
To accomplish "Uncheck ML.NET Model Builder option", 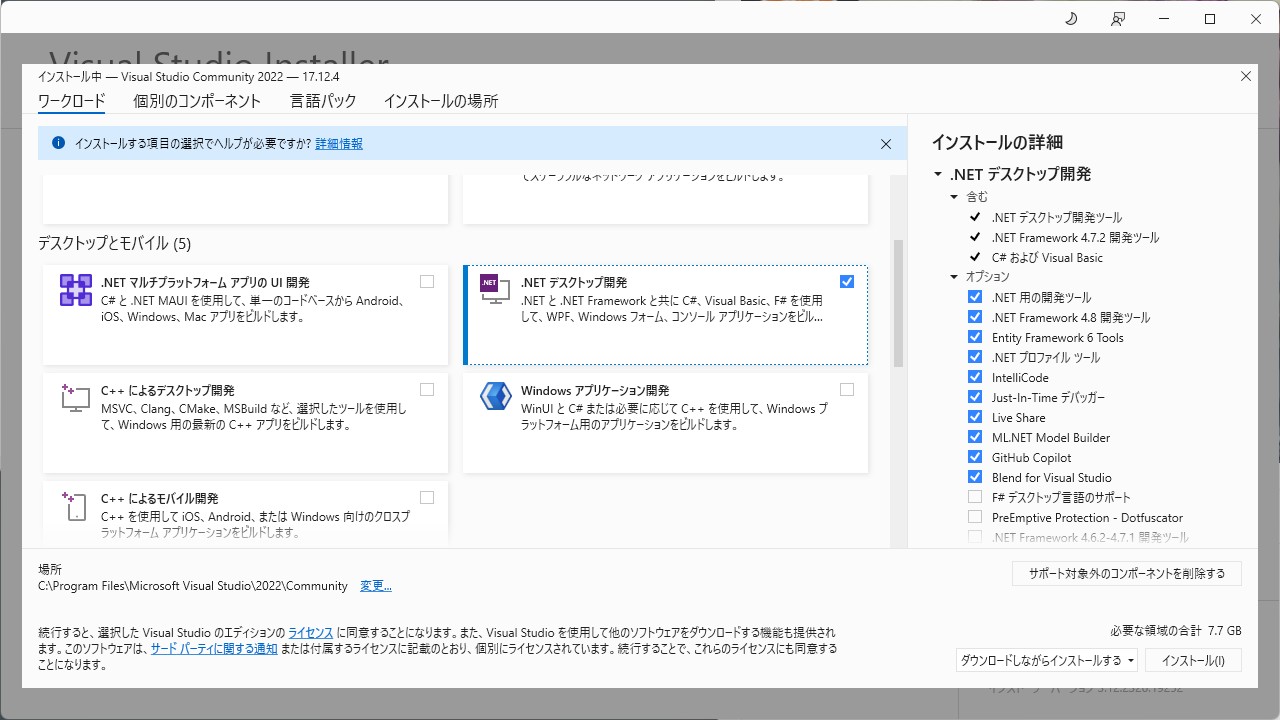I will point(975,437).
